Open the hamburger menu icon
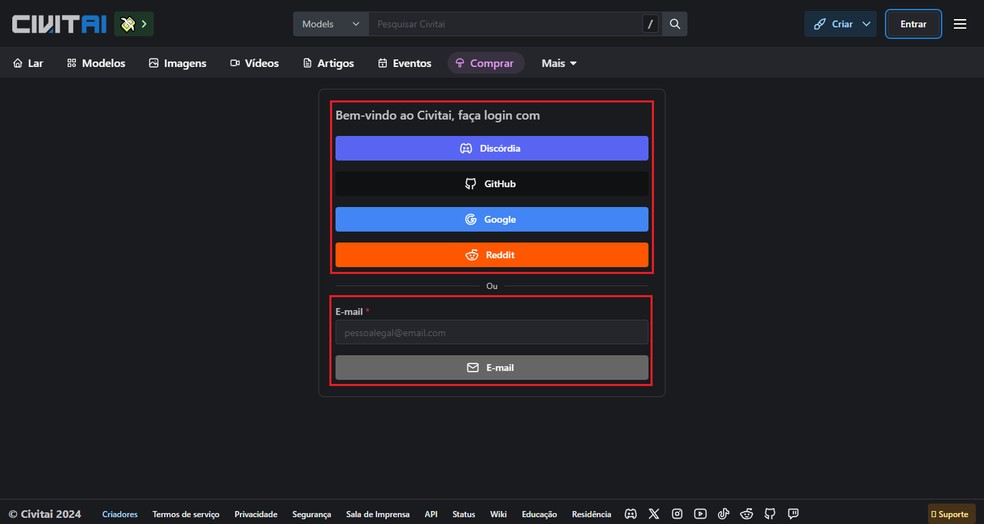 pyautogui.click(x=960, y=24)
